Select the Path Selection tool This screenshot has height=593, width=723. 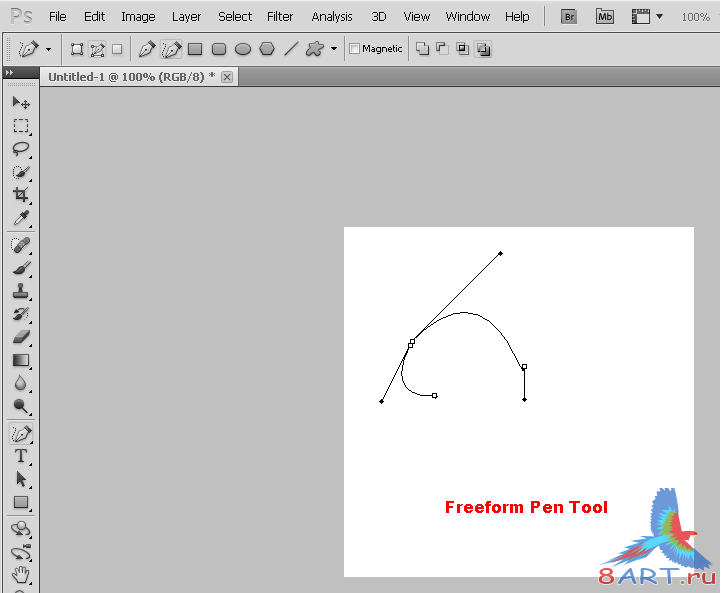coord(21,480)
